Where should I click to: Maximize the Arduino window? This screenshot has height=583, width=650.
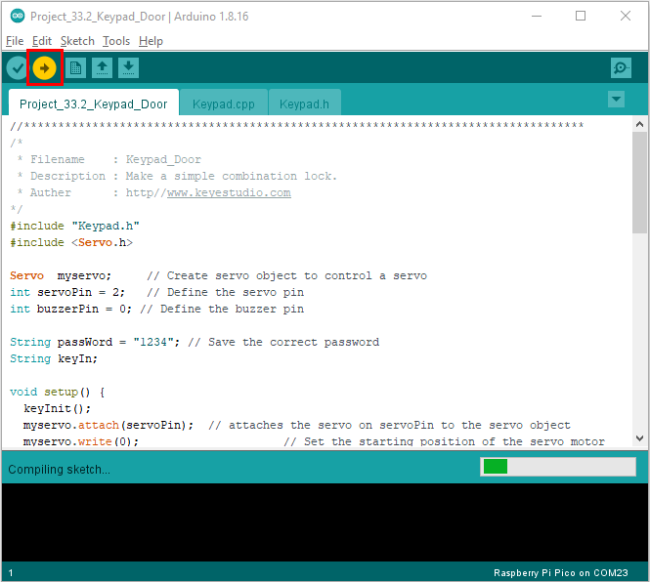(x=580, y=16)
